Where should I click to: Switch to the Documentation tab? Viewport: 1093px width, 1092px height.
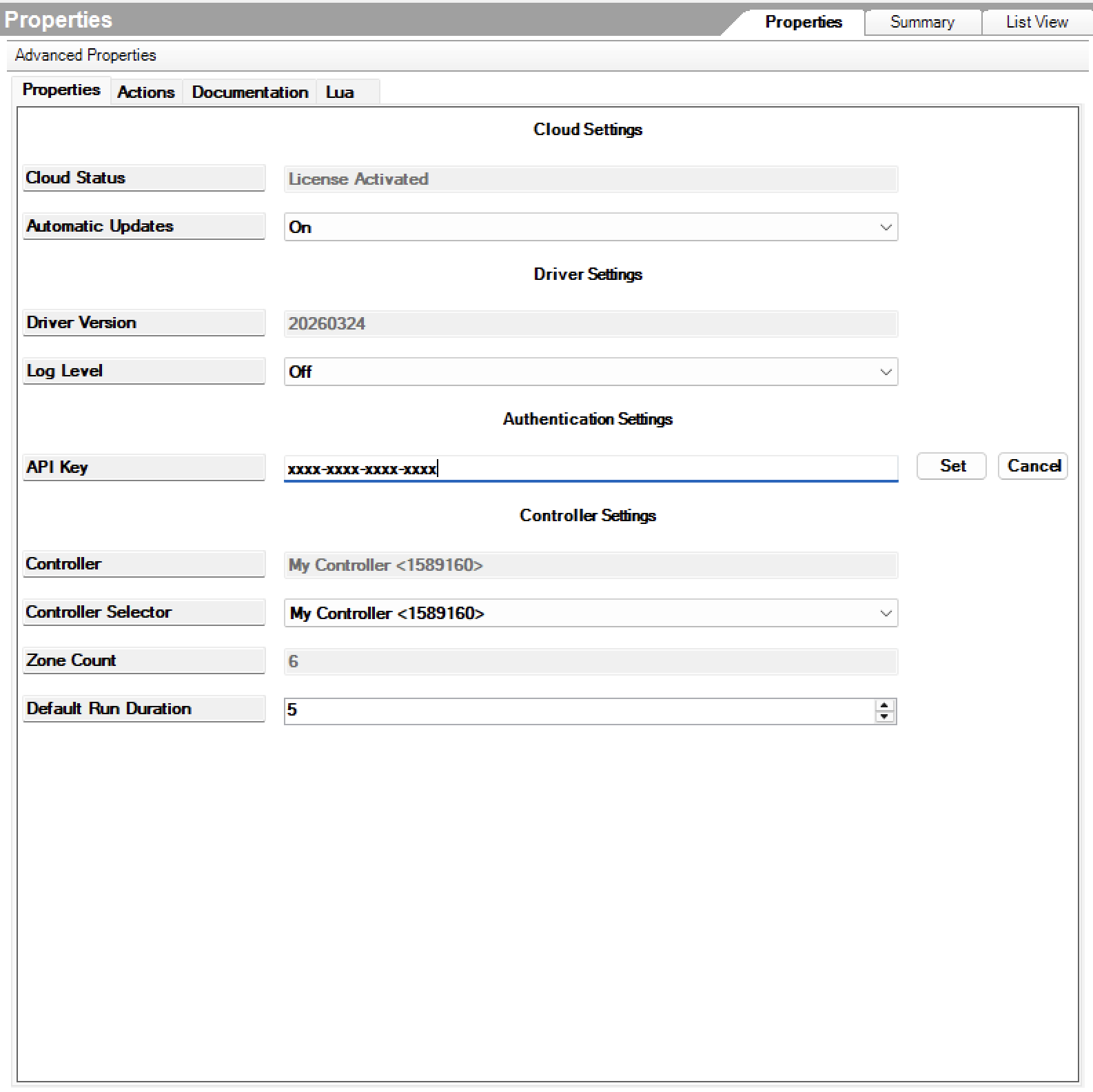coord(249,92)
